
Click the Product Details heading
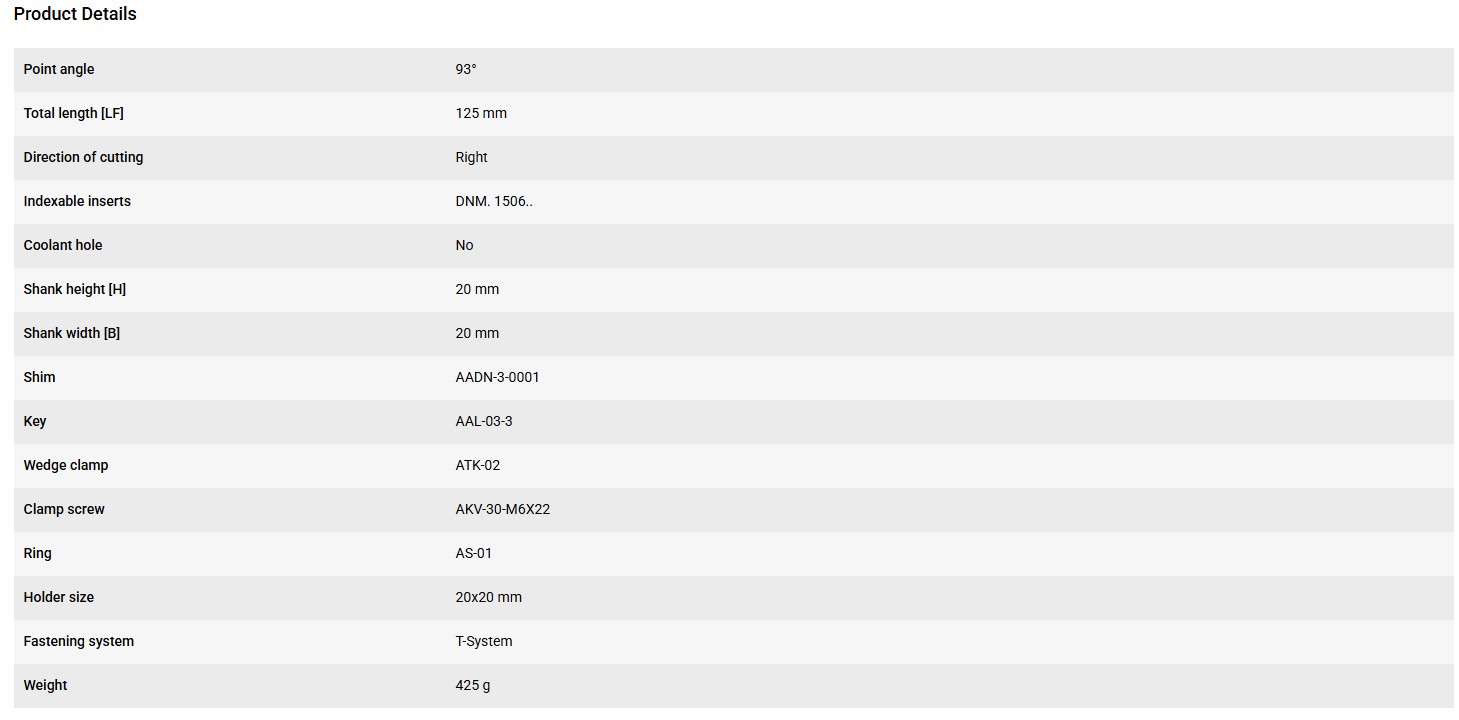75,14
